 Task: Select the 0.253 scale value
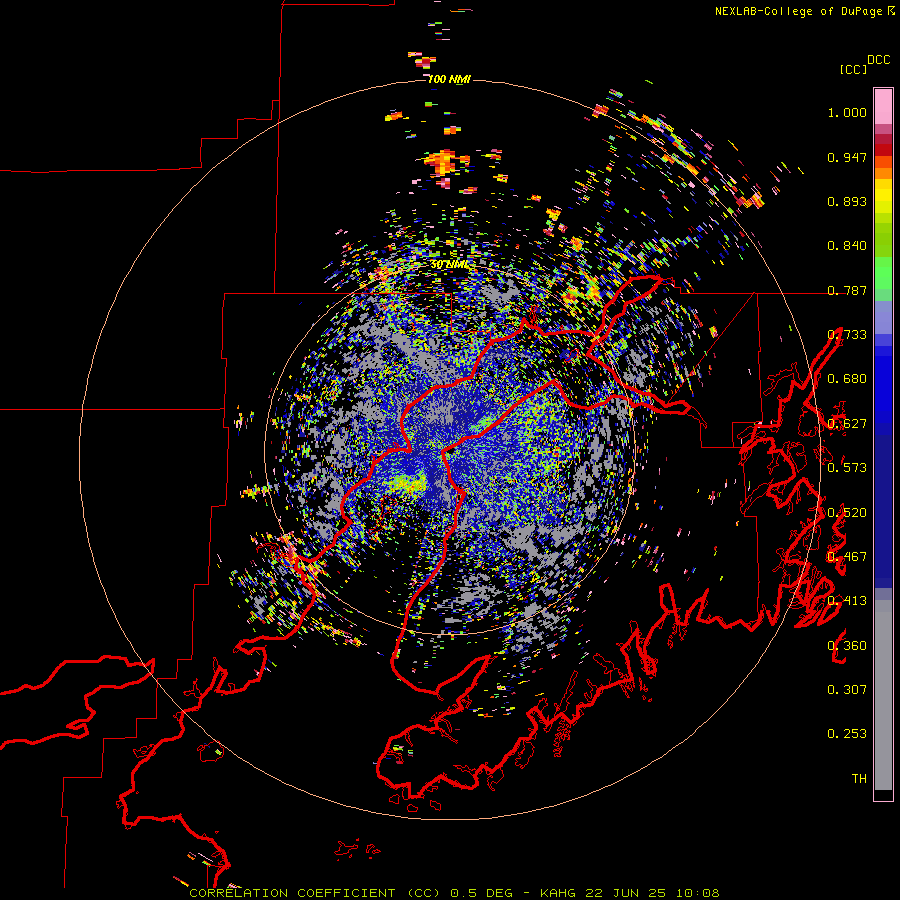point(847,734)
